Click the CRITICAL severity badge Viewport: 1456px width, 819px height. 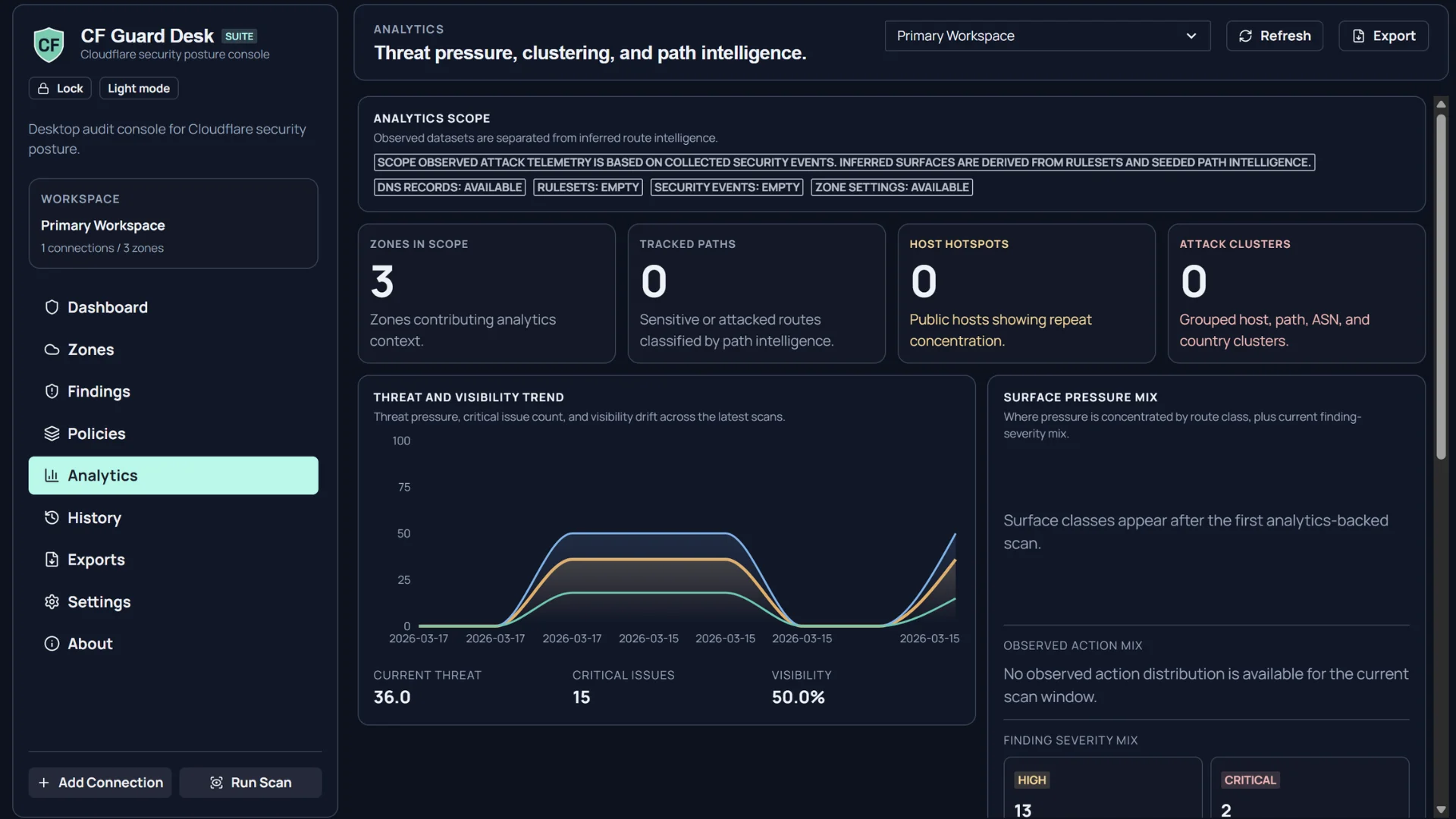click(x=1250, y=780)
